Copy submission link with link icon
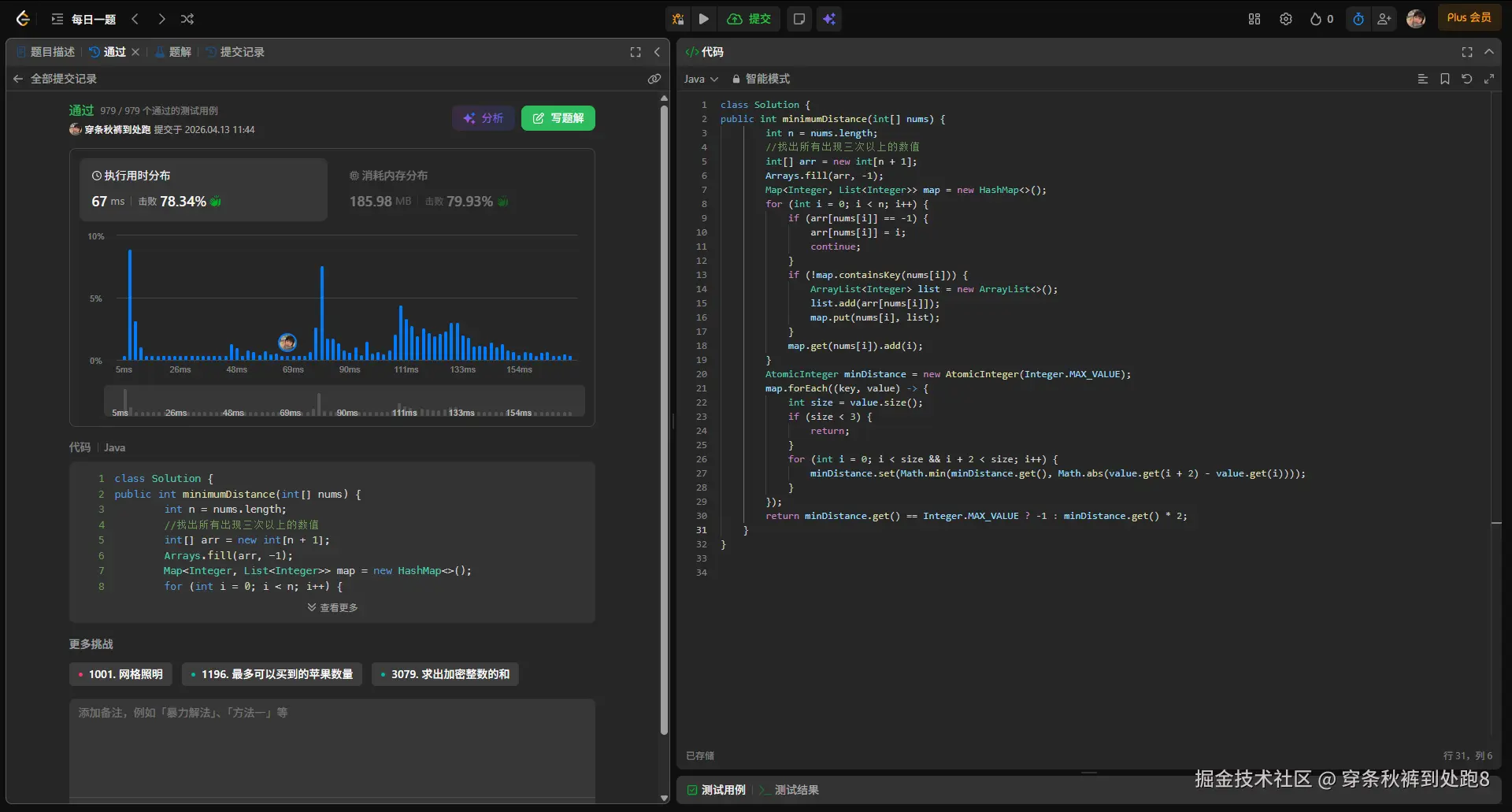1512x812 pixels. pos(654,79)
